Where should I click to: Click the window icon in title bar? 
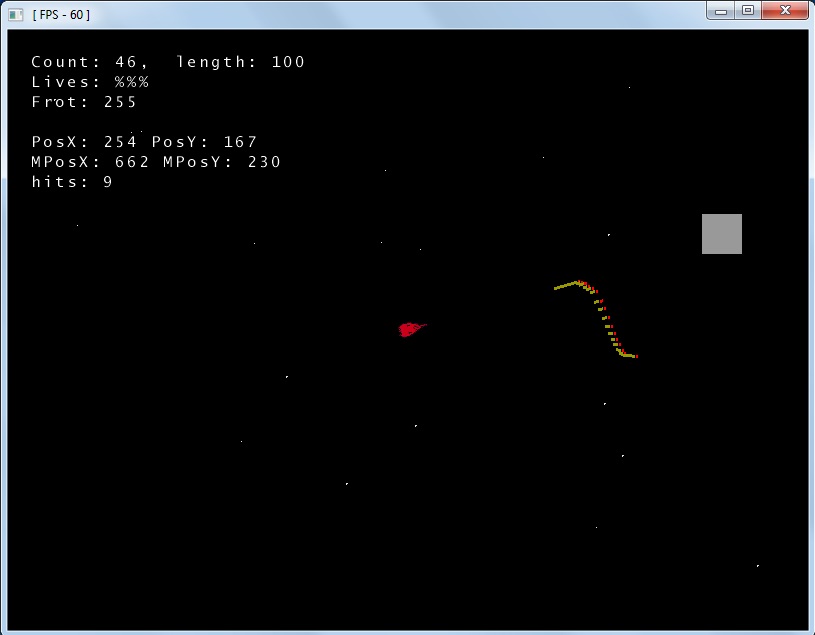tap(16, 15)
